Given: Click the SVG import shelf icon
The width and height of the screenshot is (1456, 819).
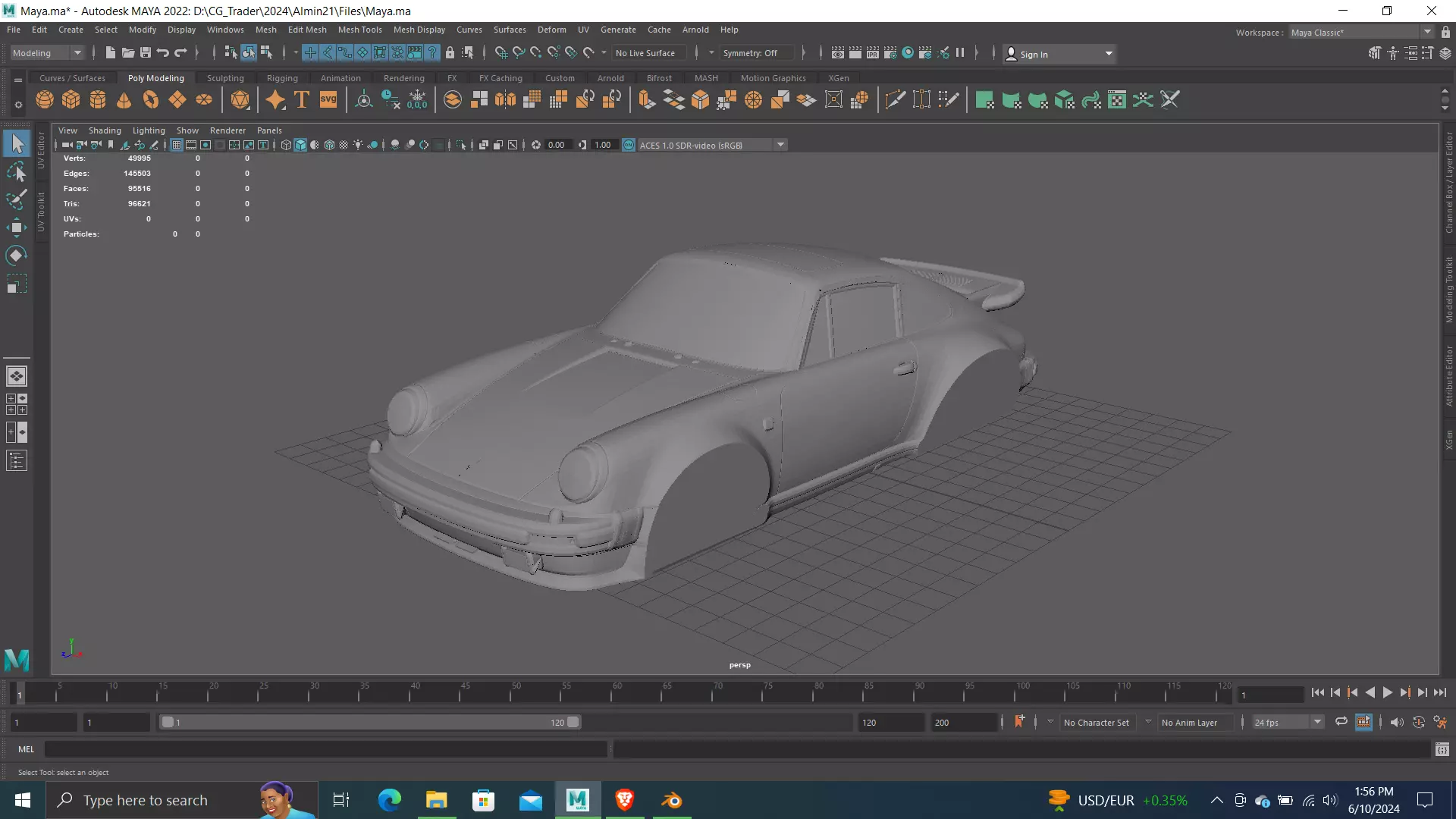Looking at the screenshot, I should tap(328, 100).
